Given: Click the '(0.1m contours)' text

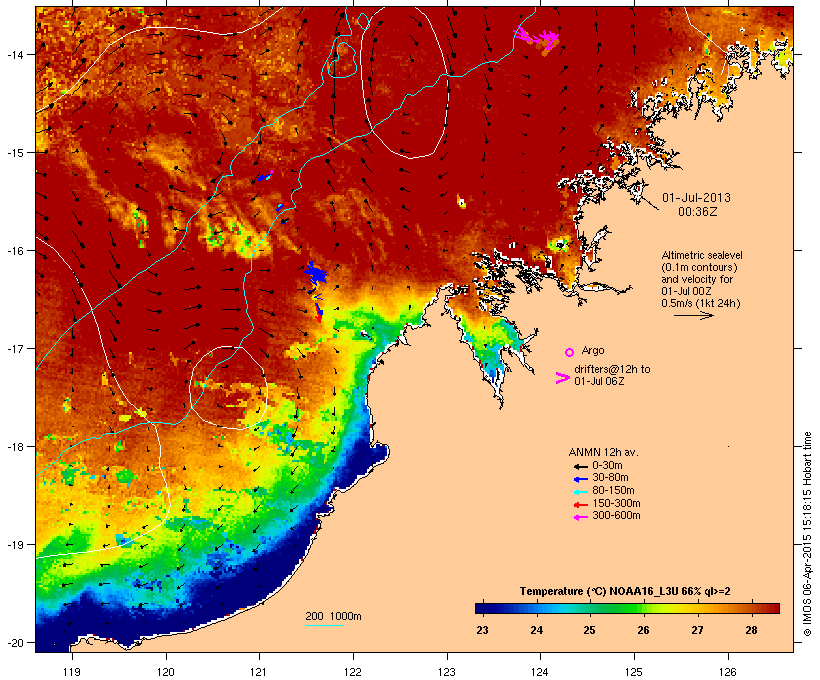Looking at the screenshot, I should [x=699, y=267].
